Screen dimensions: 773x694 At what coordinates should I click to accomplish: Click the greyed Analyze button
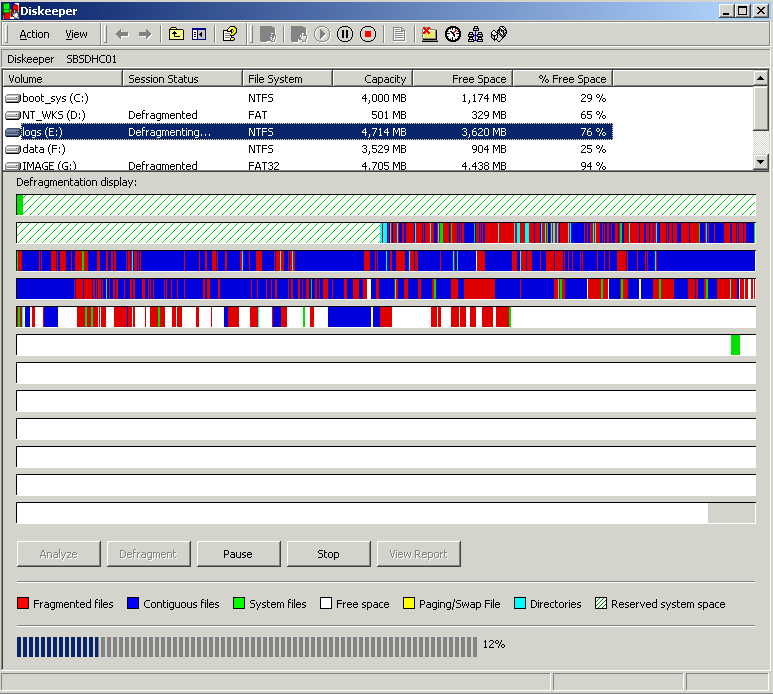58,554
